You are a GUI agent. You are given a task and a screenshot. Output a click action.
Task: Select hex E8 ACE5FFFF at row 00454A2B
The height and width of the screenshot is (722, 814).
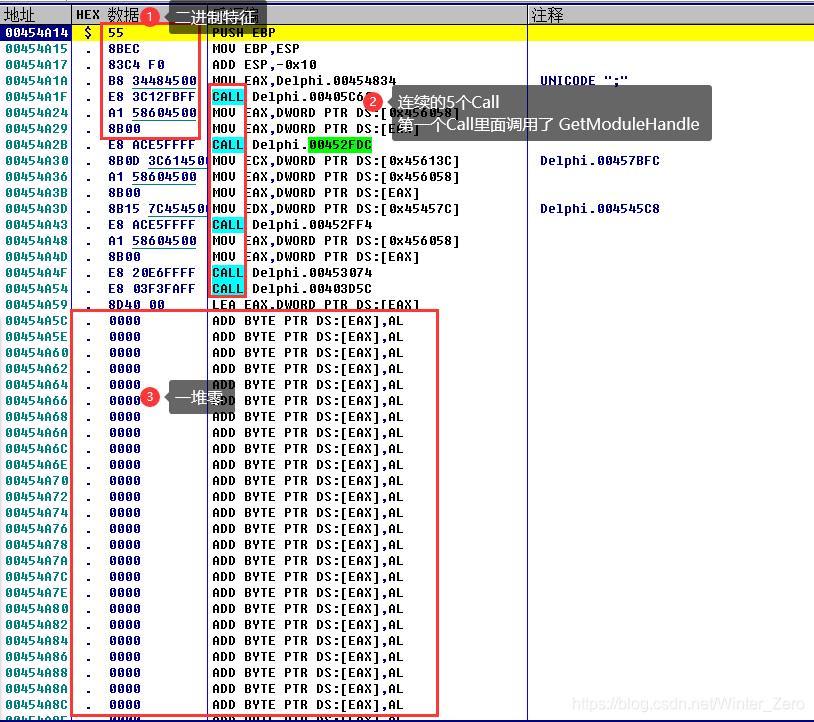point(152,145)
